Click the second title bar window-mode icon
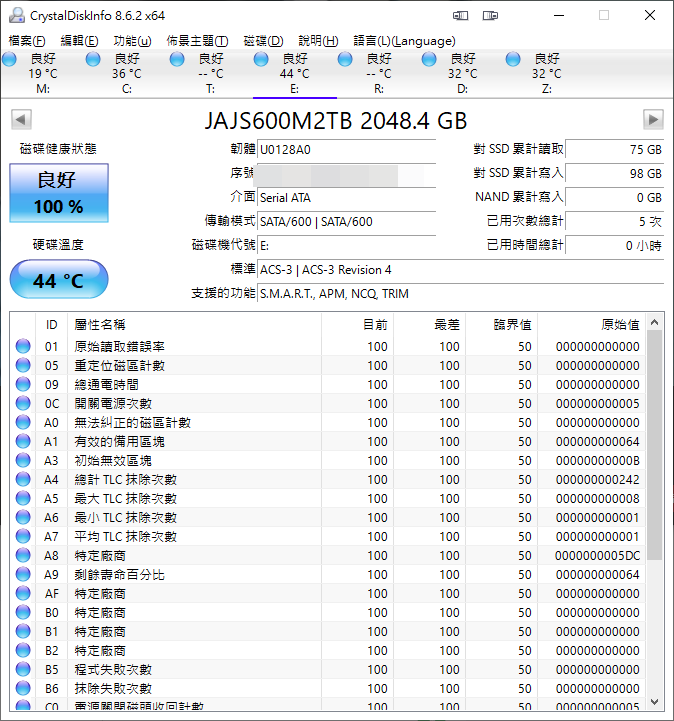Screen dimensions: 674x721 pos(490,16)
